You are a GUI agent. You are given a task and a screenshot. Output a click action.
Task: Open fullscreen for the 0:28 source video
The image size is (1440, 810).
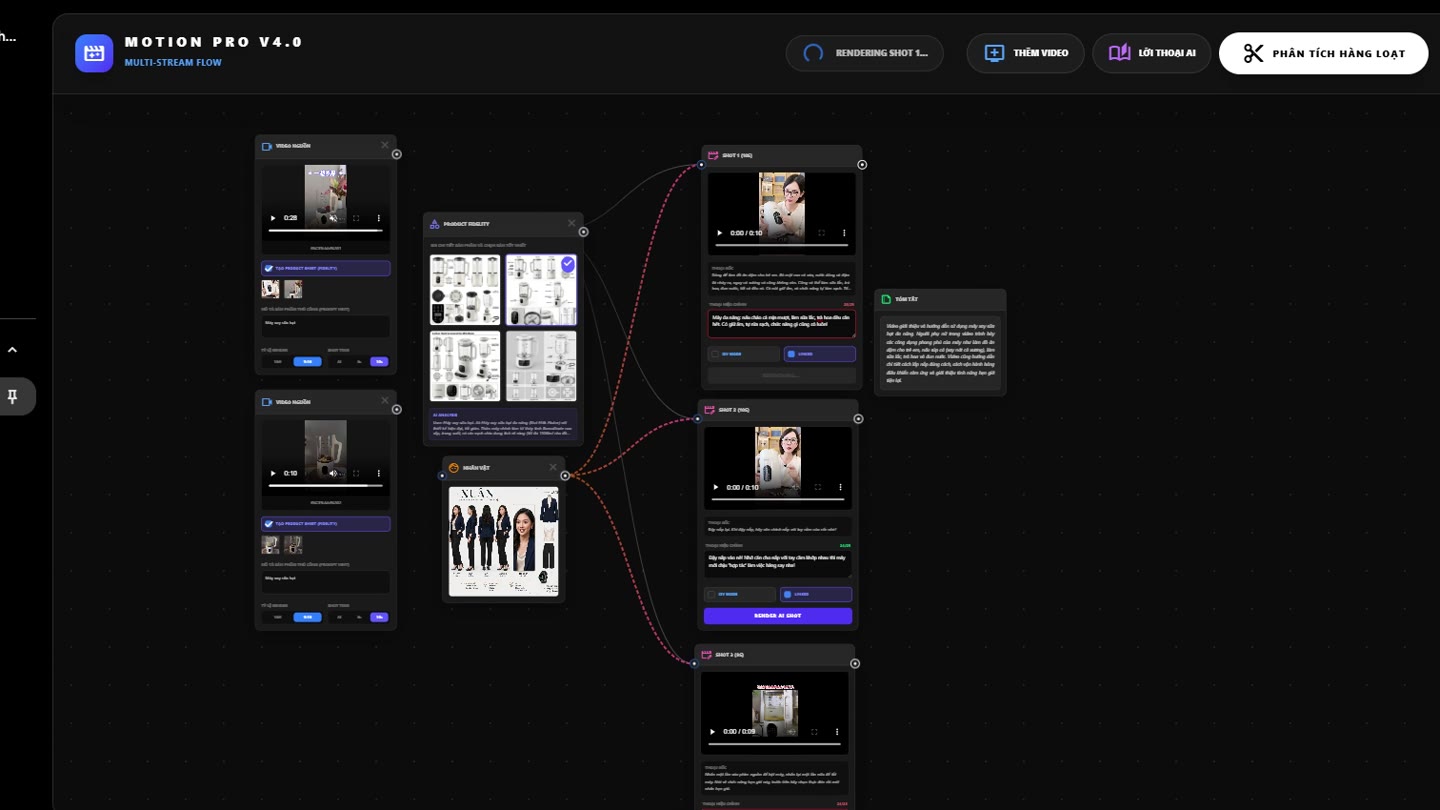click(356, 218)
